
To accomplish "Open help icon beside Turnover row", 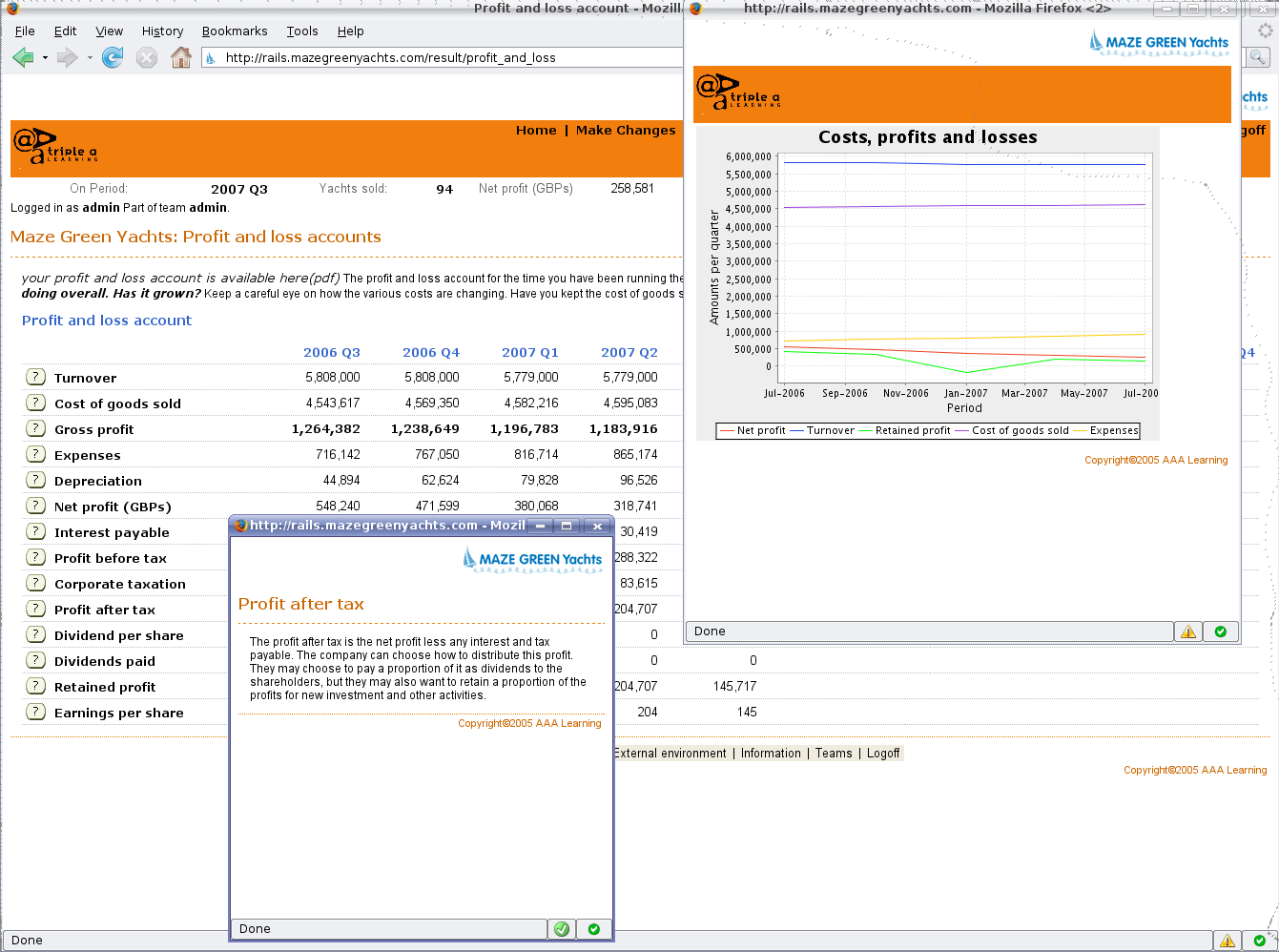I will 35,377.
